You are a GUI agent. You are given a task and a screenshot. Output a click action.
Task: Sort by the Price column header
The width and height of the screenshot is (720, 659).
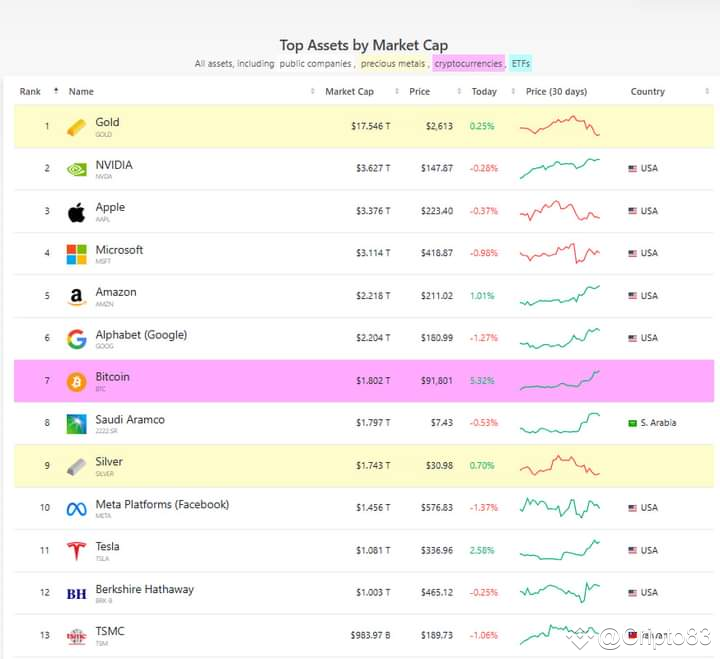coord(420,91)
